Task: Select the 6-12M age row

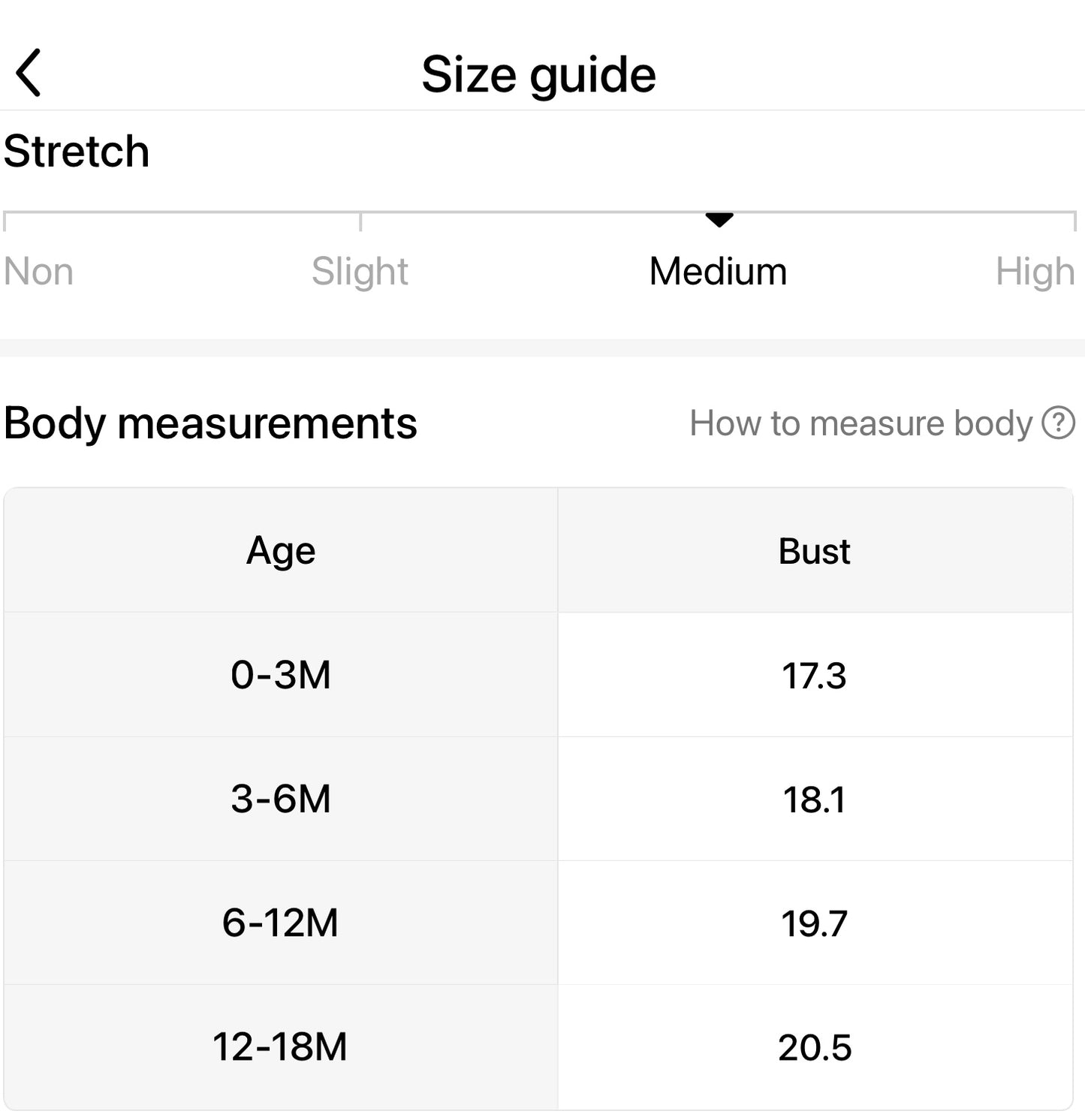Action: point(281,923)
